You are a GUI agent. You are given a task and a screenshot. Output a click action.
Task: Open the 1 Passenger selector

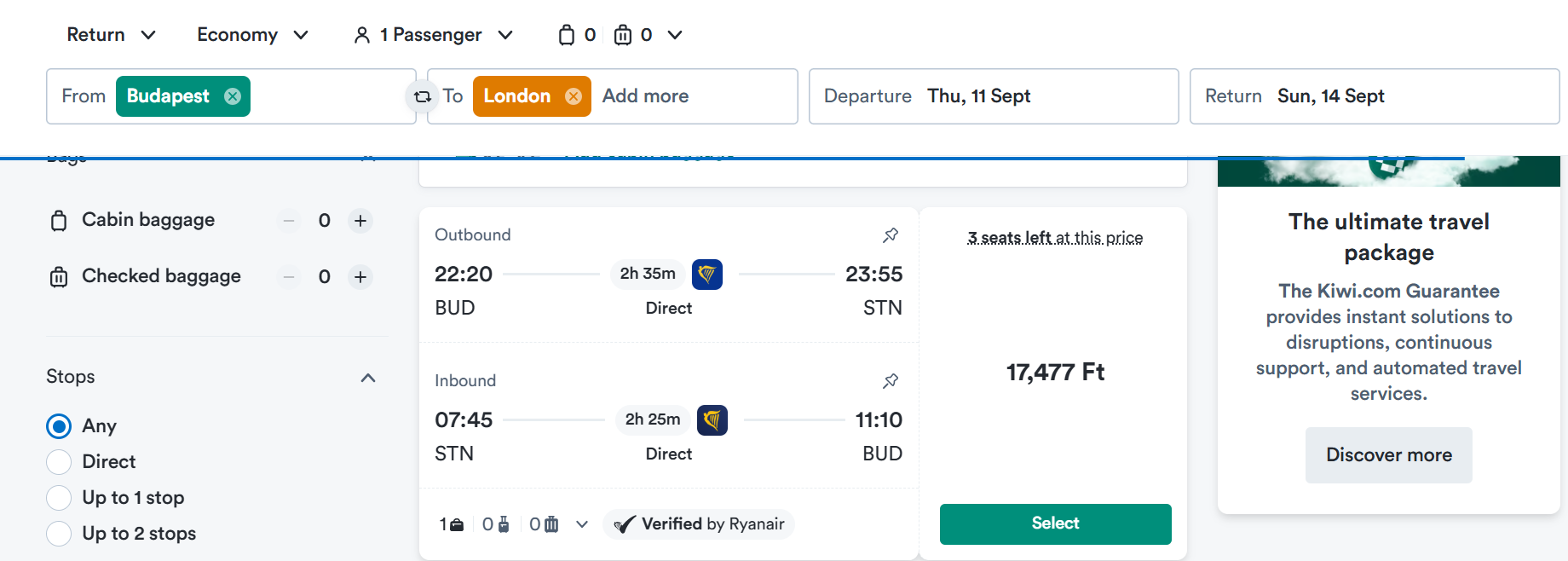(x=434, y=35)
